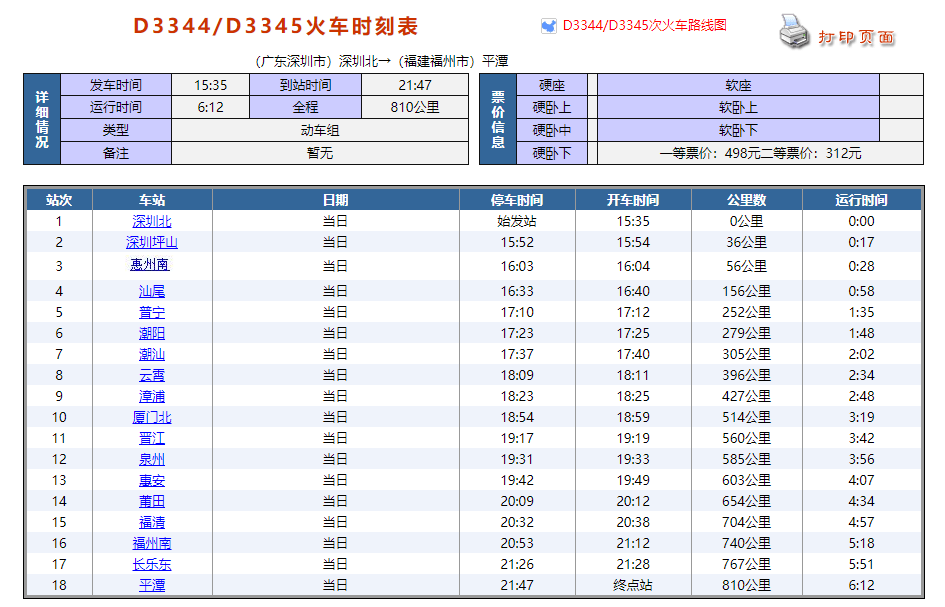945x607 pixels.
Task: Open the 泉州 station link
Action: [152, 459]
